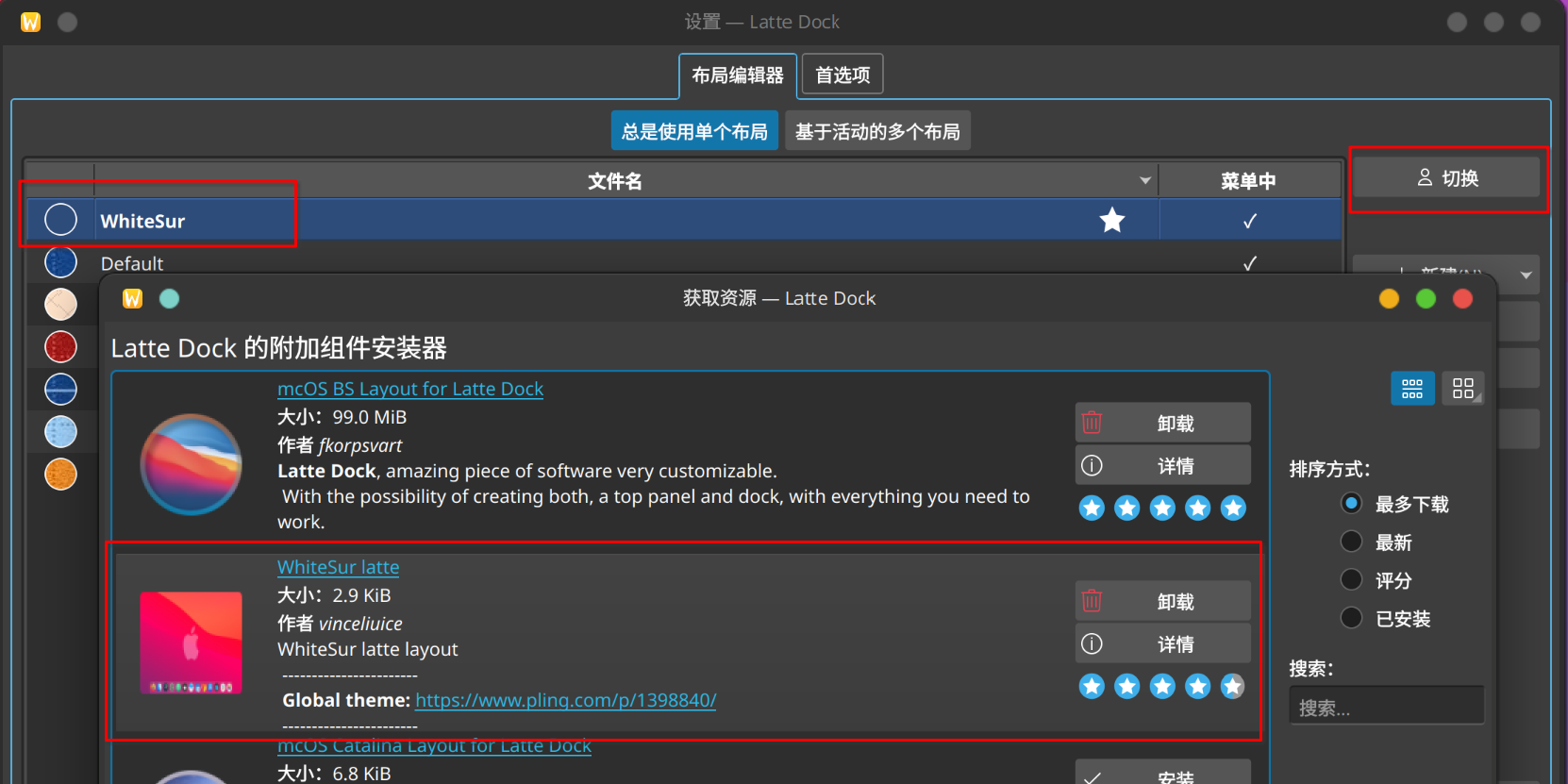Image resolution: width=1568 pixels, height=784 pixels.
Task: Click first rating star of mcOS BS Layout
Action: point(1092,508)
